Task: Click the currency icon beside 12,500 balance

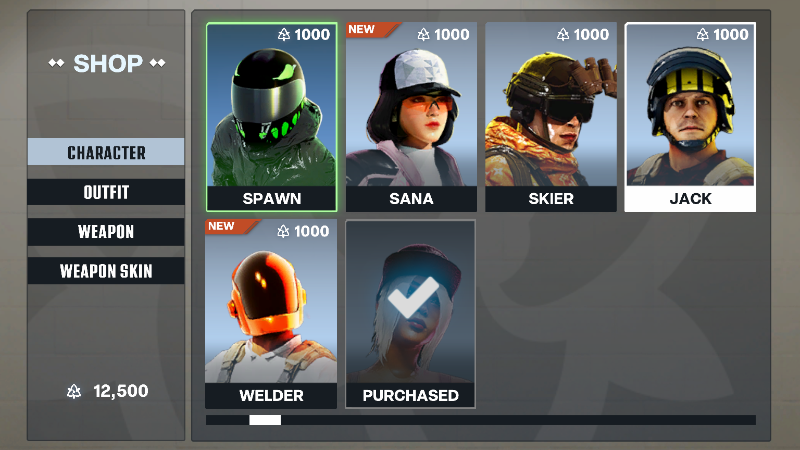Action: point(74,391)
